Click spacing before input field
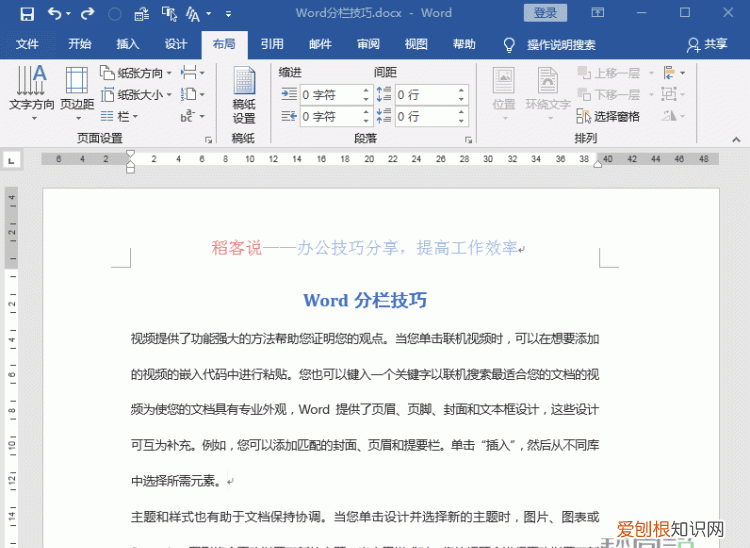750x548 pixels. (x=426, y=95)
